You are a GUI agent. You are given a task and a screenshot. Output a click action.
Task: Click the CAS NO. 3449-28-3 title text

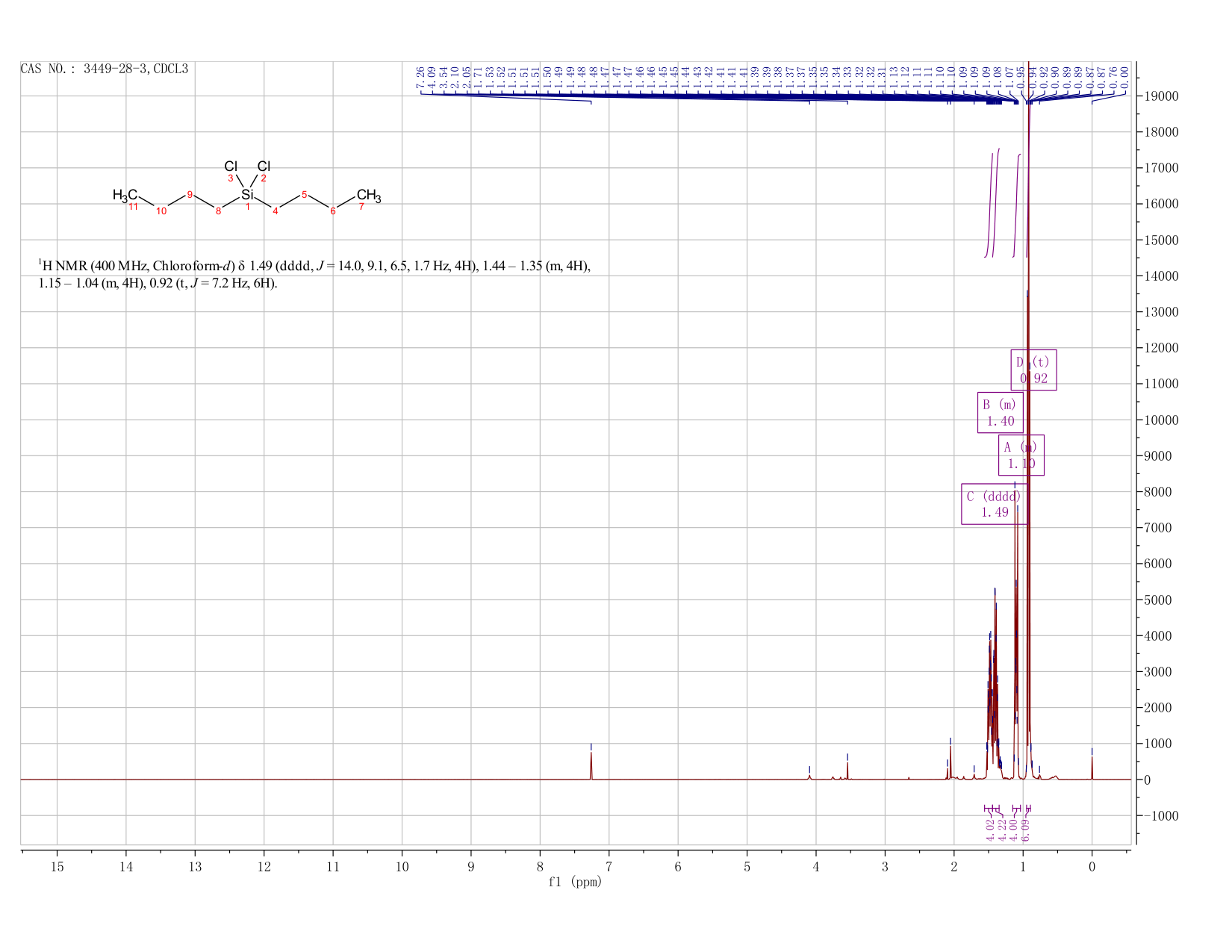tap(105, 69)
